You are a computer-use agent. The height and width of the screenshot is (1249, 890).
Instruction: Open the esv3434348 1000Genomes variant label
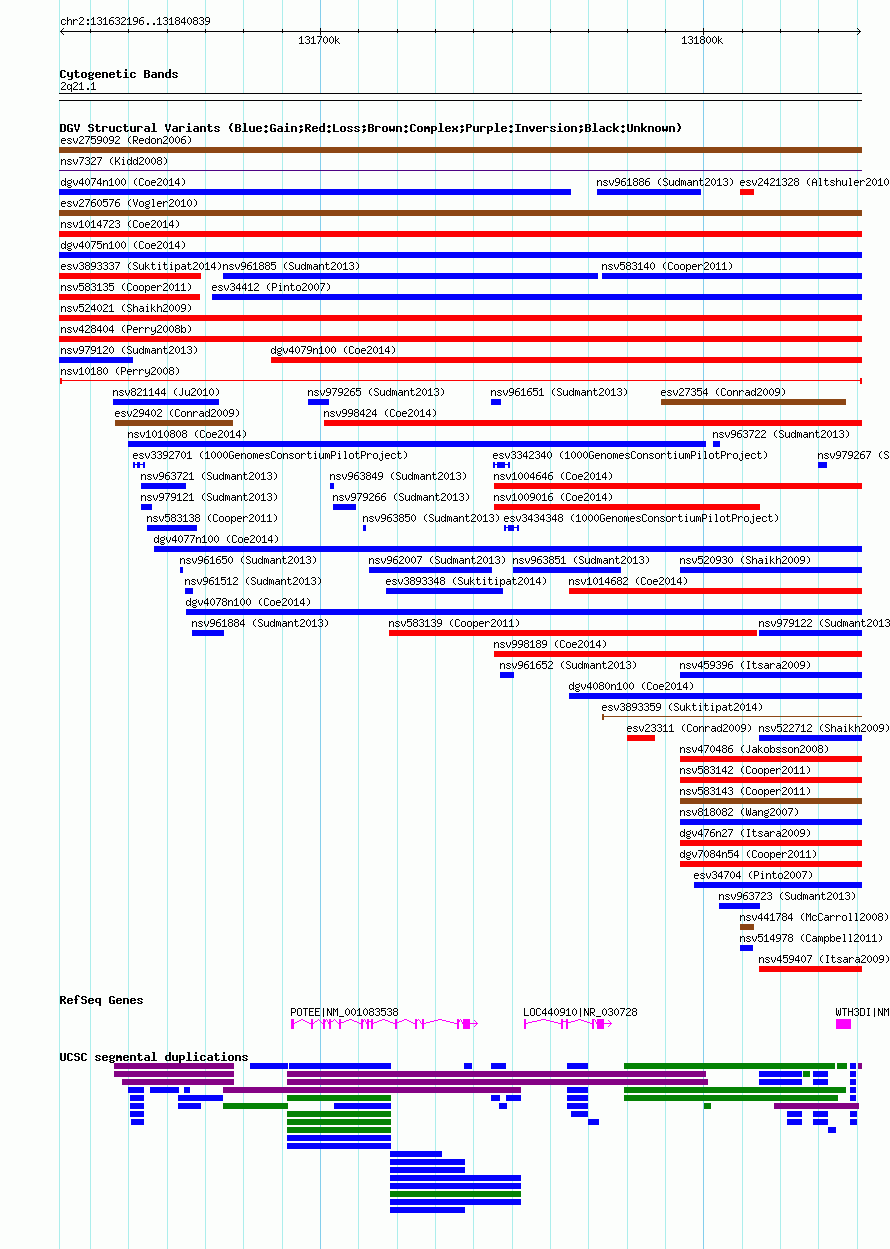641,518
